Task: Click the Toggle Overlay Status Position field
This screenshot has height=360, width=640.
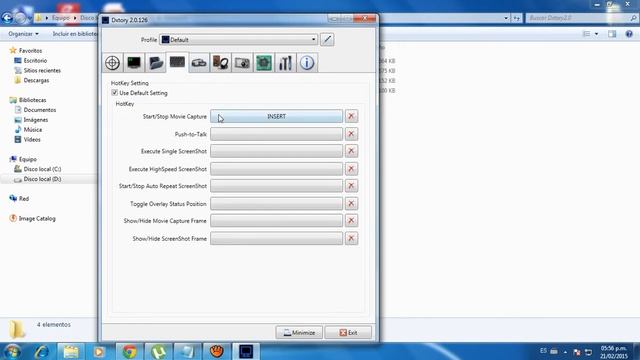Action: click(276, 203)
